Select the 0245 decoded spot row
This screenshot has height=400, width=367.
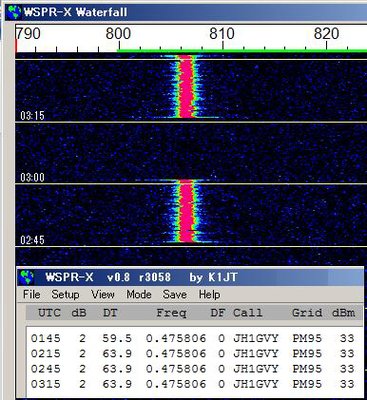[x=193, y=369]
